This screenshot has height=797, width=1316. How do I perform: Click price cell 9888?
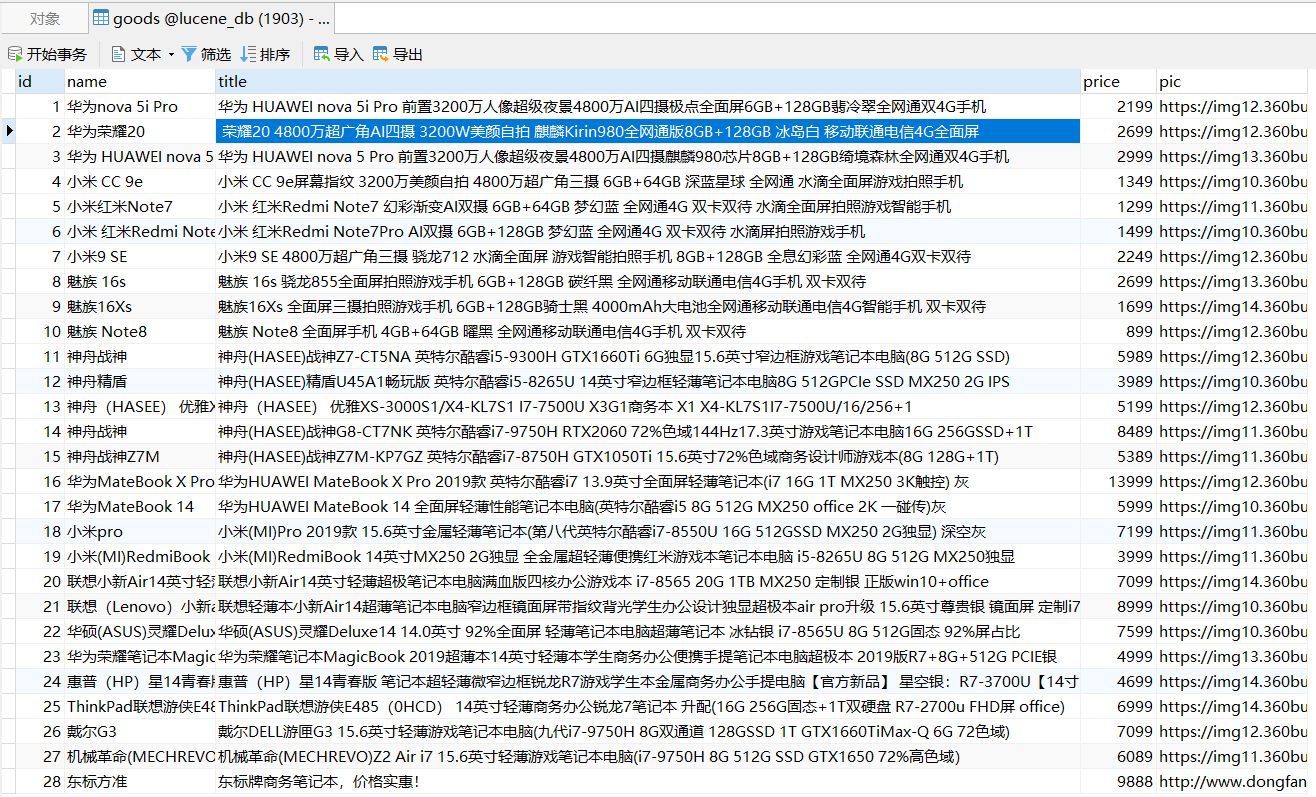(1118, 781)
